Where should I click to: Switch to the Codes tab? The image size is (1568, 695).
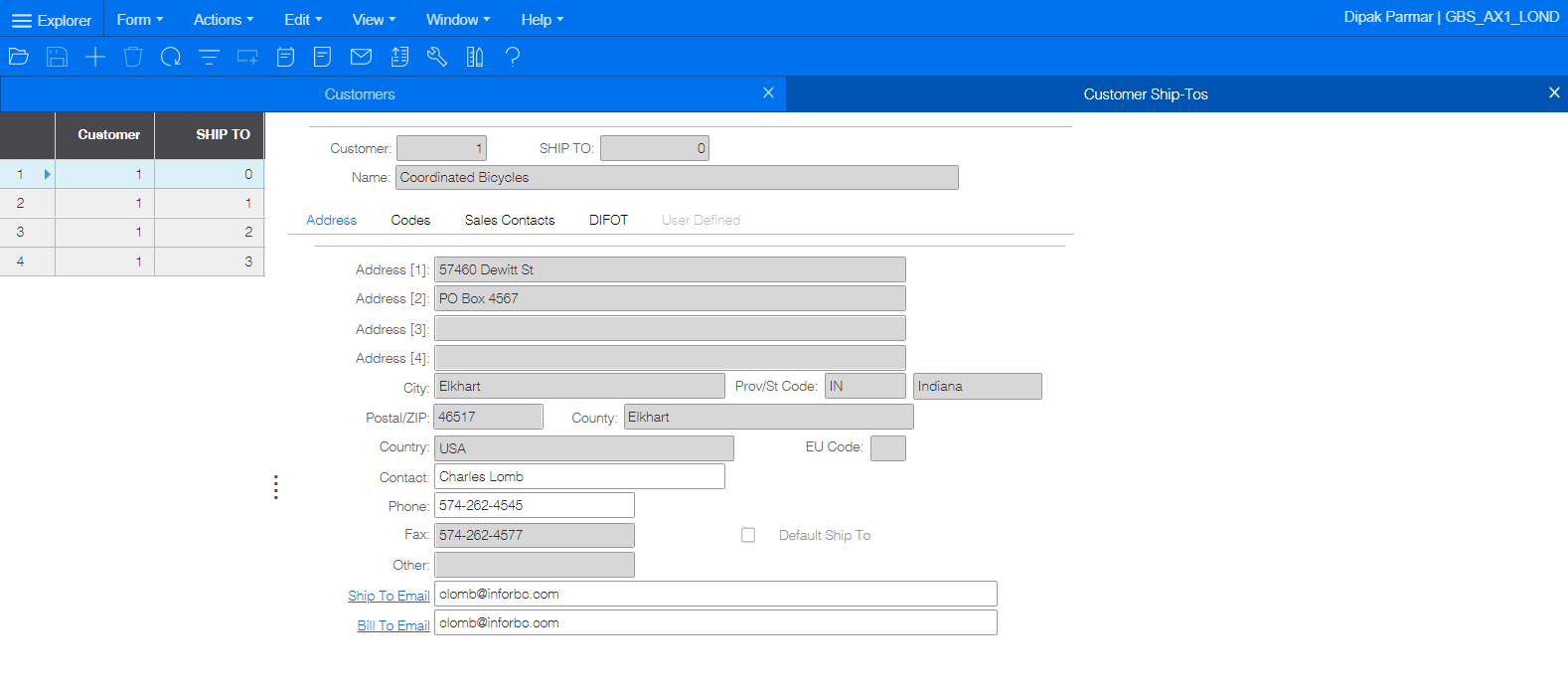pyautogui.click(x=410, y=220)
